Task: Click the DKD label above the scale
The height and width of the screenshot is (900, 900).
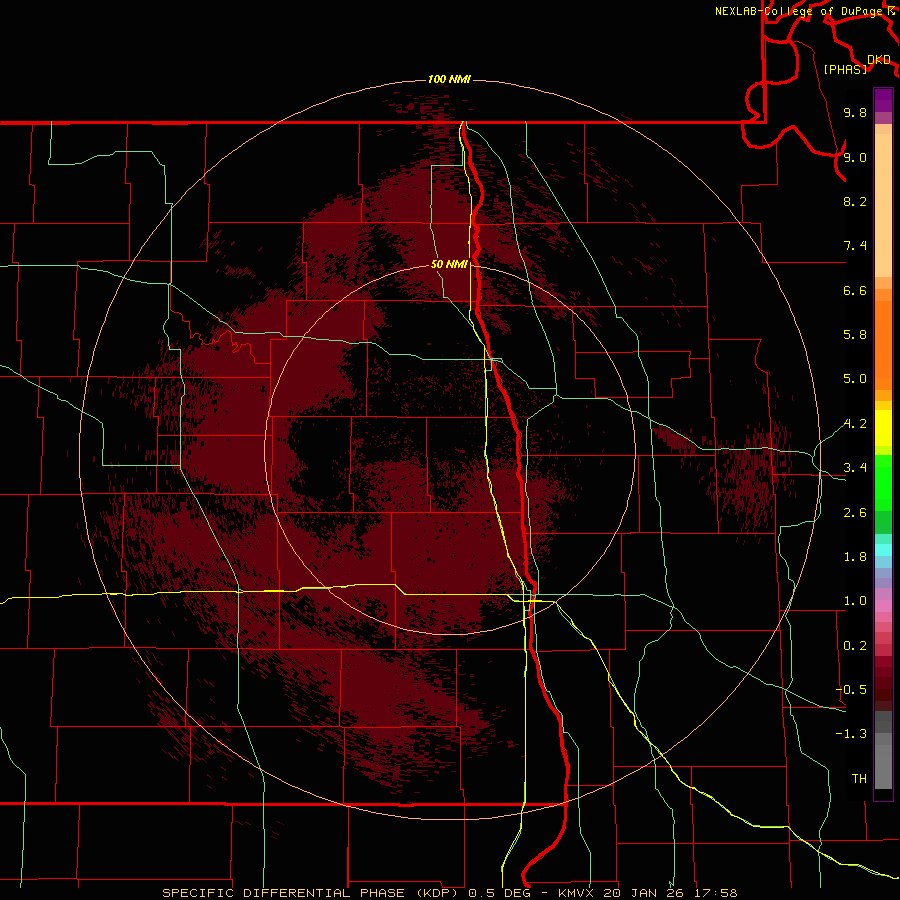Action: coord(879,60)
